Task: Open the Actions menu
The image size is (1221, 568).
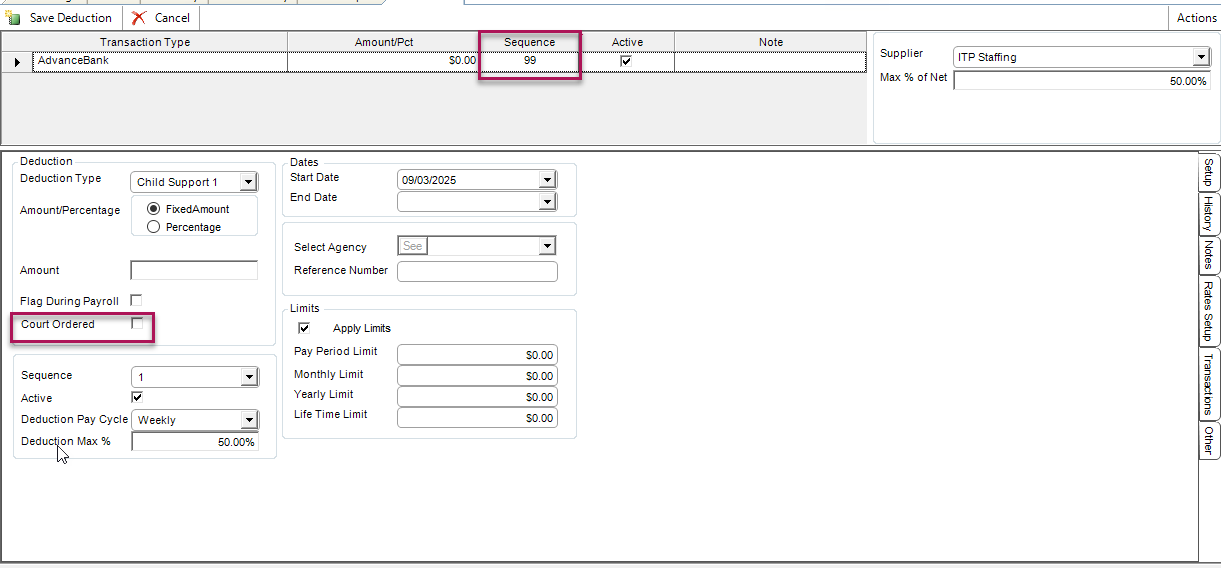Action: [1196, 18]
